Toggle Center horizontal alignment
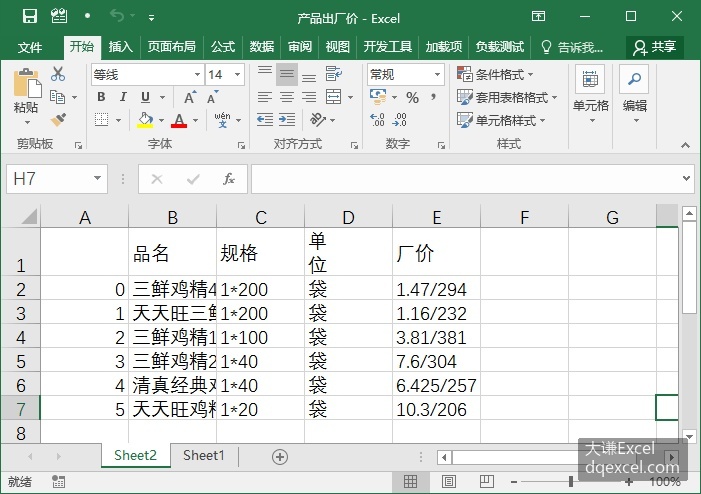 287,97
